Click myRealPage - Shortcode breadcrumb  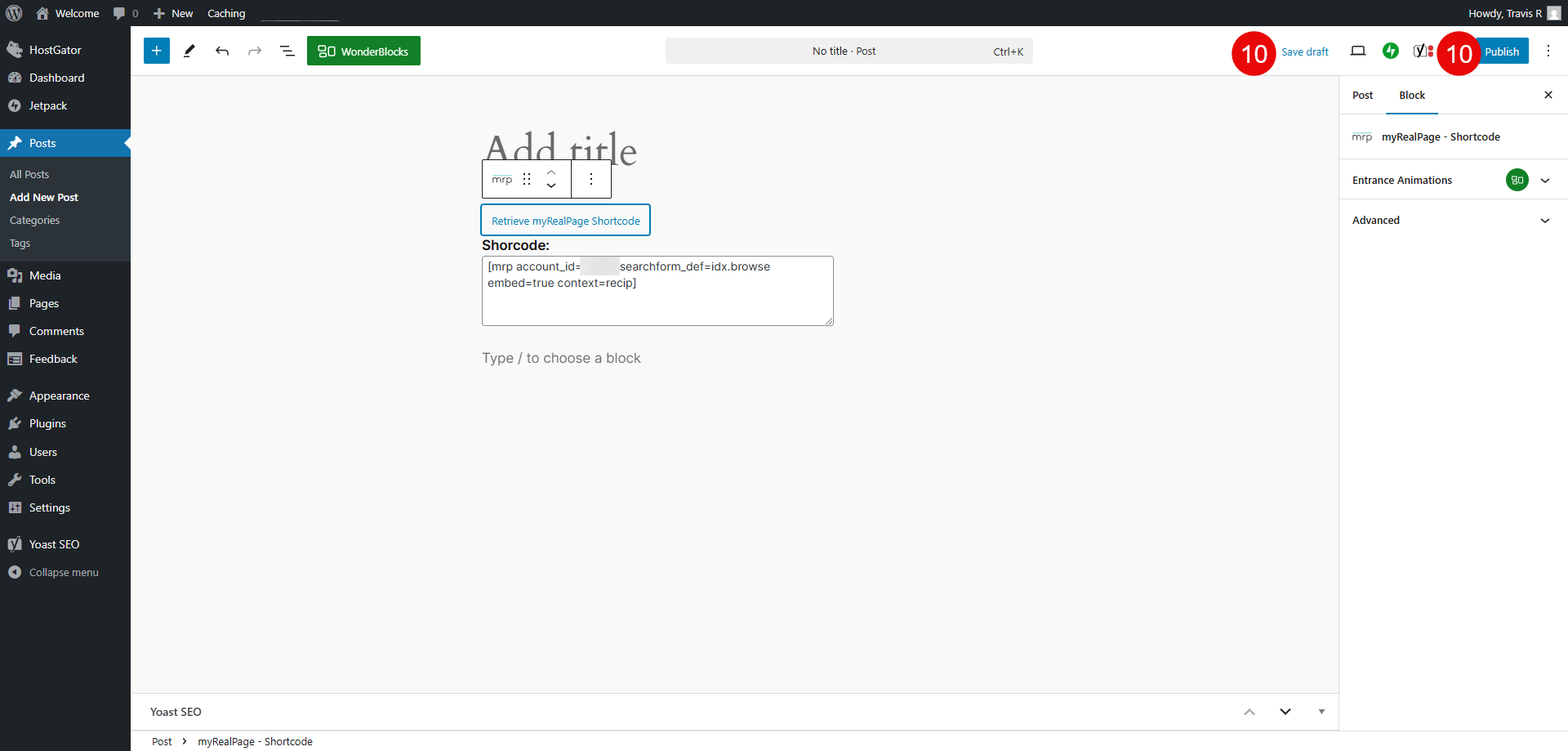click(x=255, y=741)
